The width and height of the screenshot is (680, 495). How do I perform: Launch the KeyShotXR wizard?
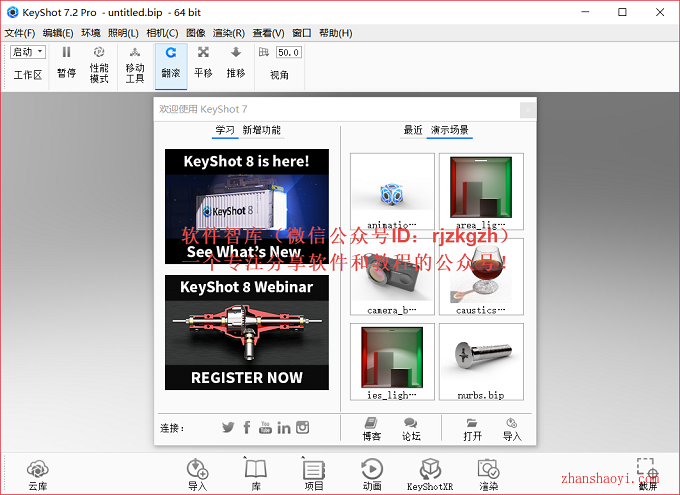(x=430, y=475)
